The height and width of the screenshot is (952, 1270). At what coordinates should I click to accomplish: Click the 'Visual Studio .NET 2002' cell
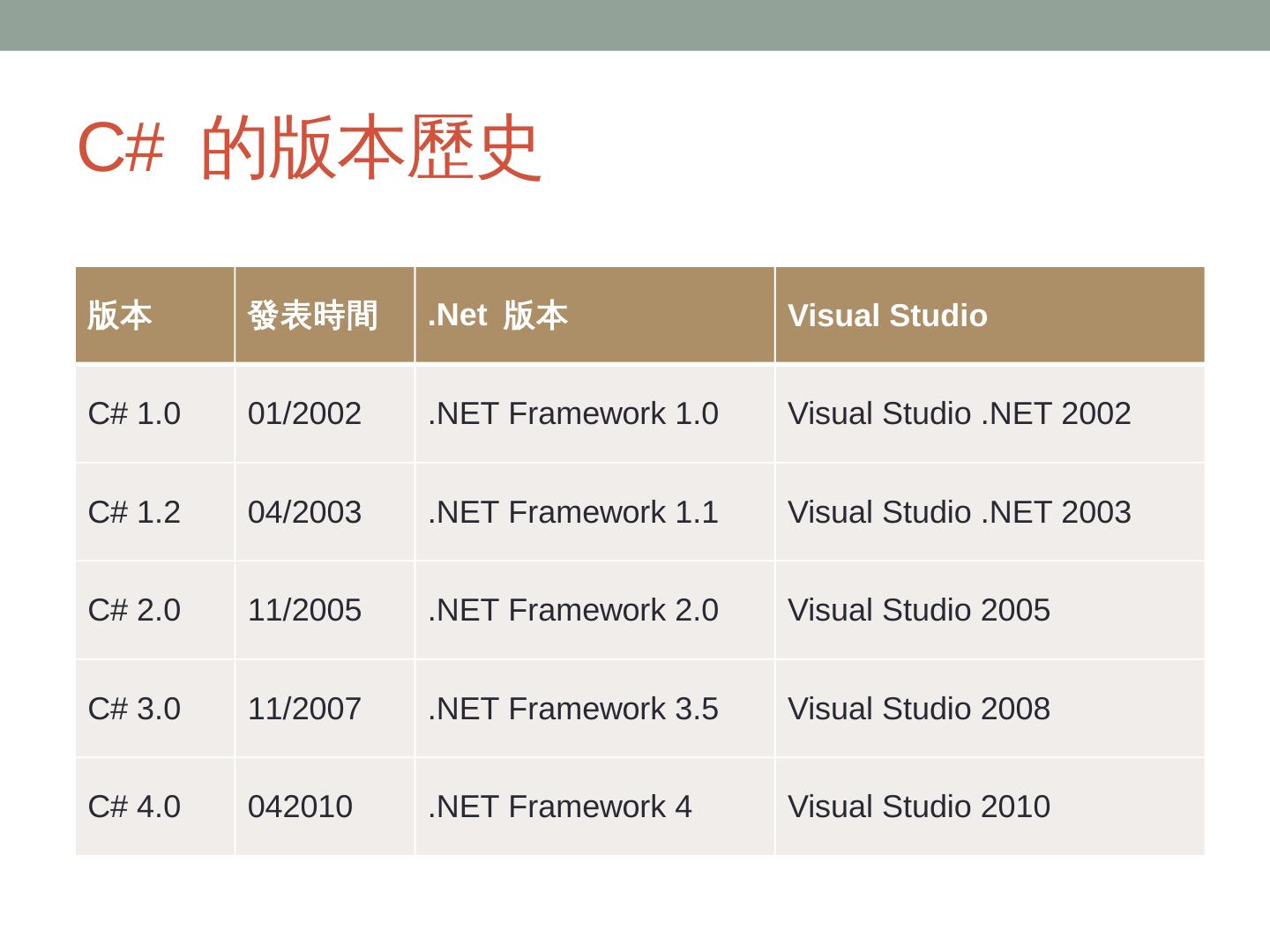[x=959, y=413]
